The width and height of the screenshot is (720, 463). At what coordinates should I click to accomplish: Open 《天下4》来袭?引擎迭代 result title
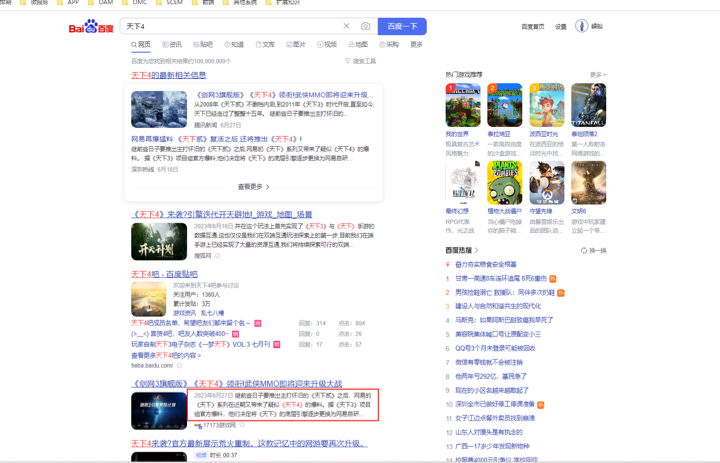(x=222, y=214)
